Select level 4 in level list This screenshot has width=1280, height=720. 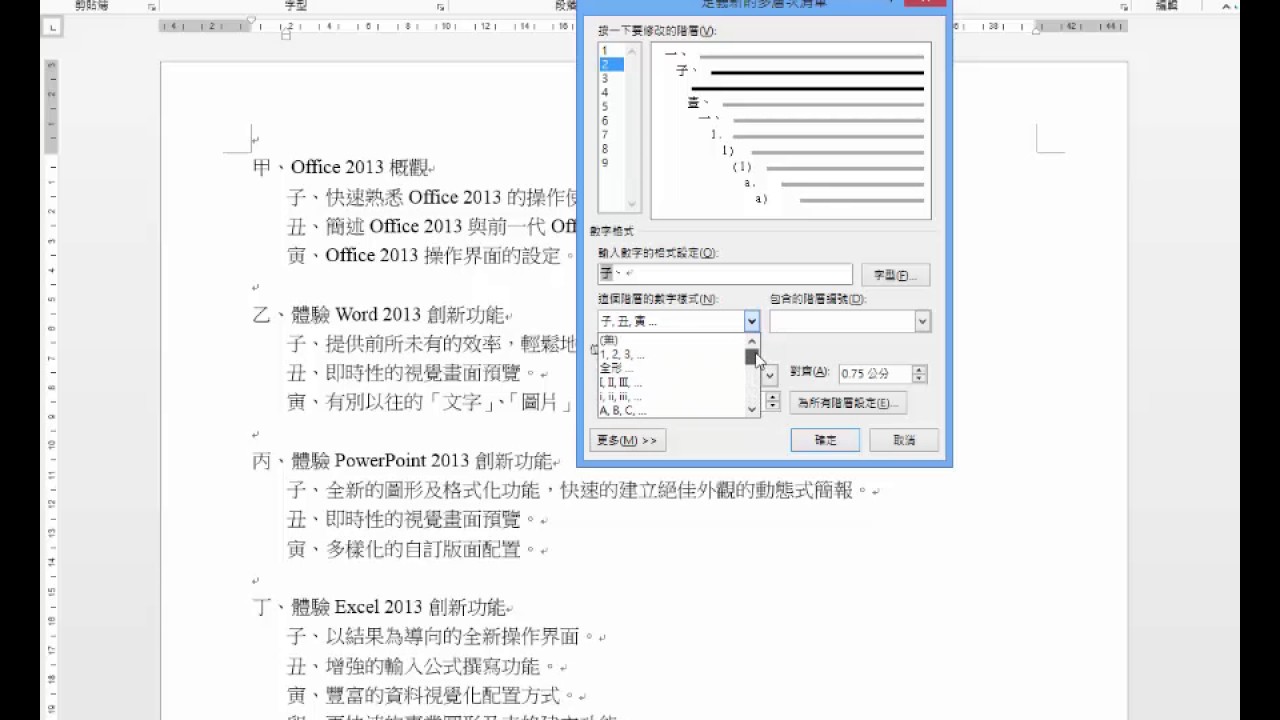click(611, 92)
